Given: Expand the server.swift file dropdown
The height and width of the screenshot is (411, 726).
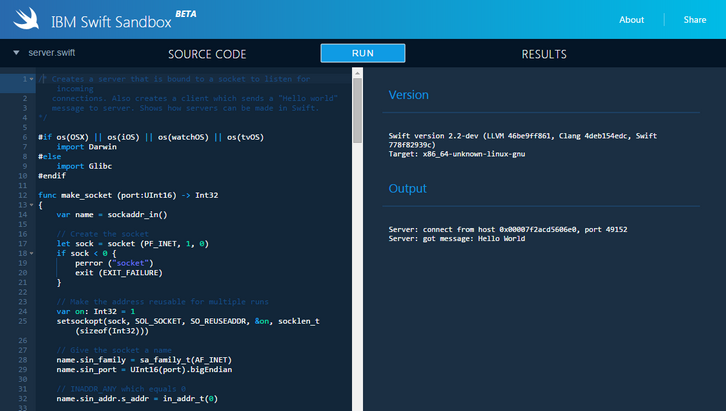Looking at the screenshot, I should pos(17,53).
